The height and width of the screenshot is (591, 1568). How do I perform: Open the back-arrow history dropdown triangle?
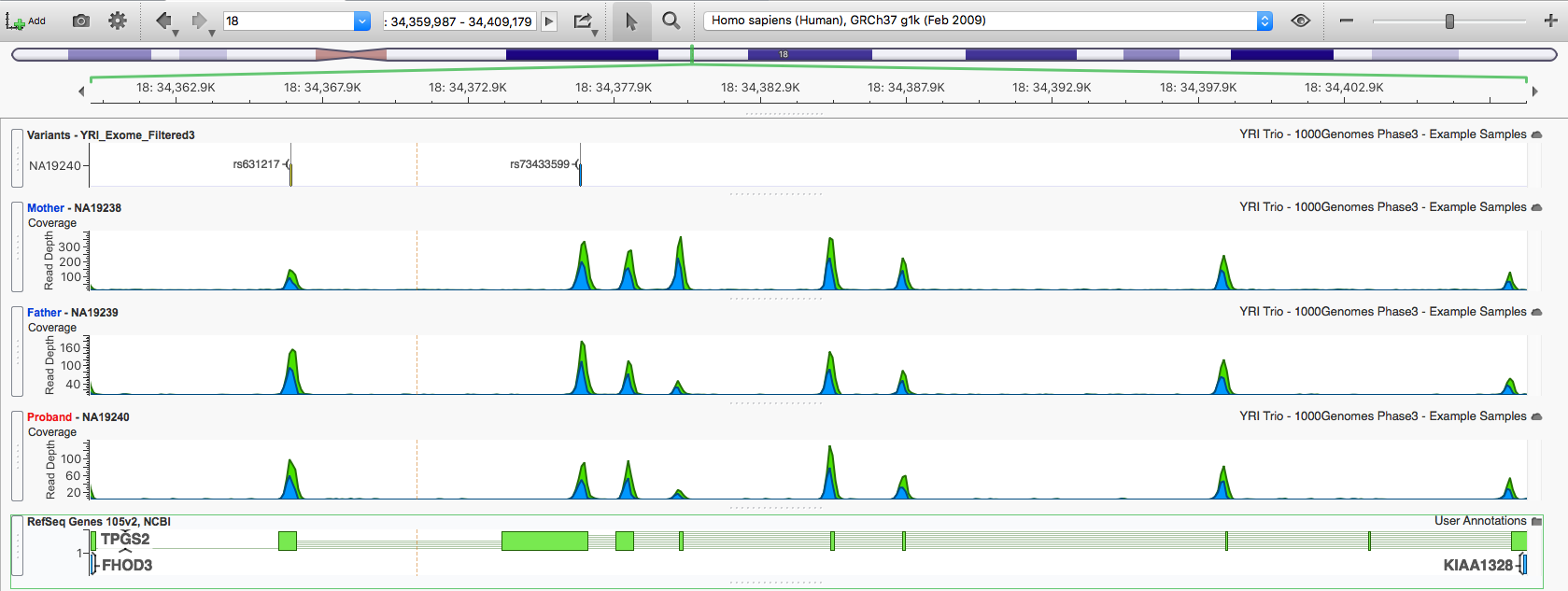(176, 34)
